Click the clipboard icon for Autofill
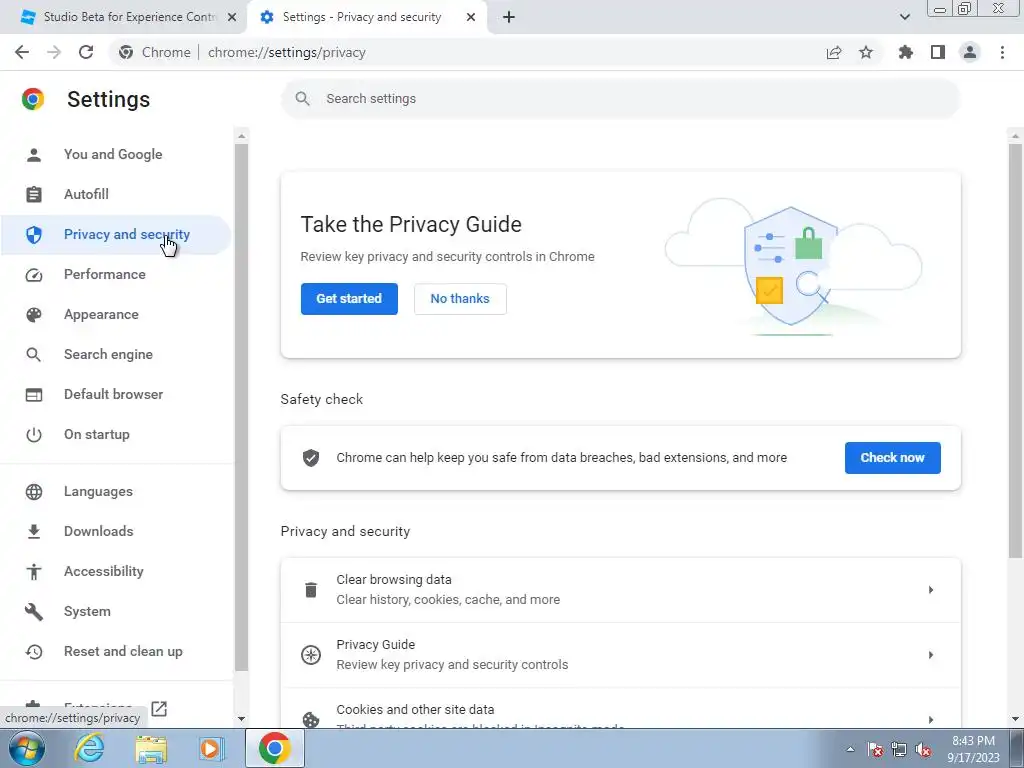 (34, 195)
